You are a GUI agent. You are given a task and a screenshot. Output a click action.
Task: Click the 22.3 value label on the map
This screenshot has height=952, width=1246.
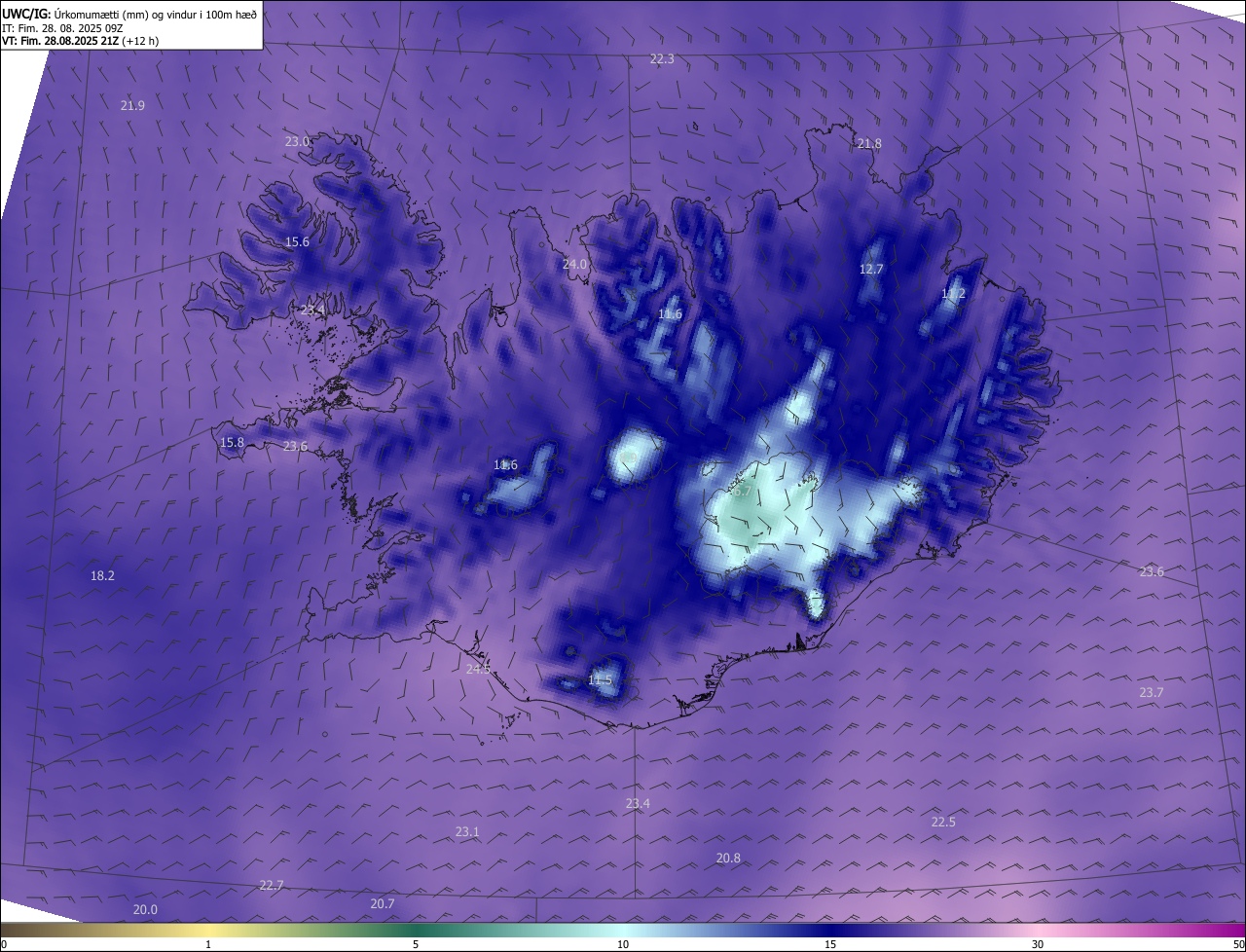tap(662, 59)
